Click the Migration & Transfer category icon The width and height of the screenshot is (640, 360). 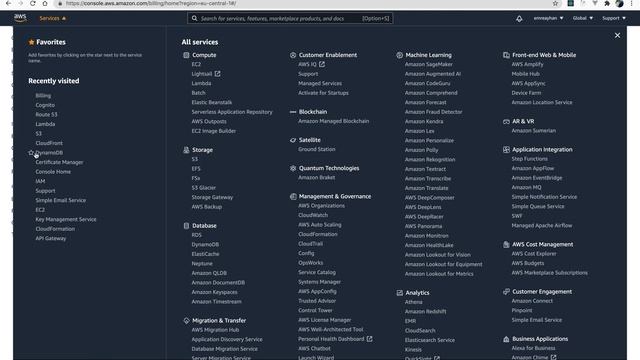[186, 320]
